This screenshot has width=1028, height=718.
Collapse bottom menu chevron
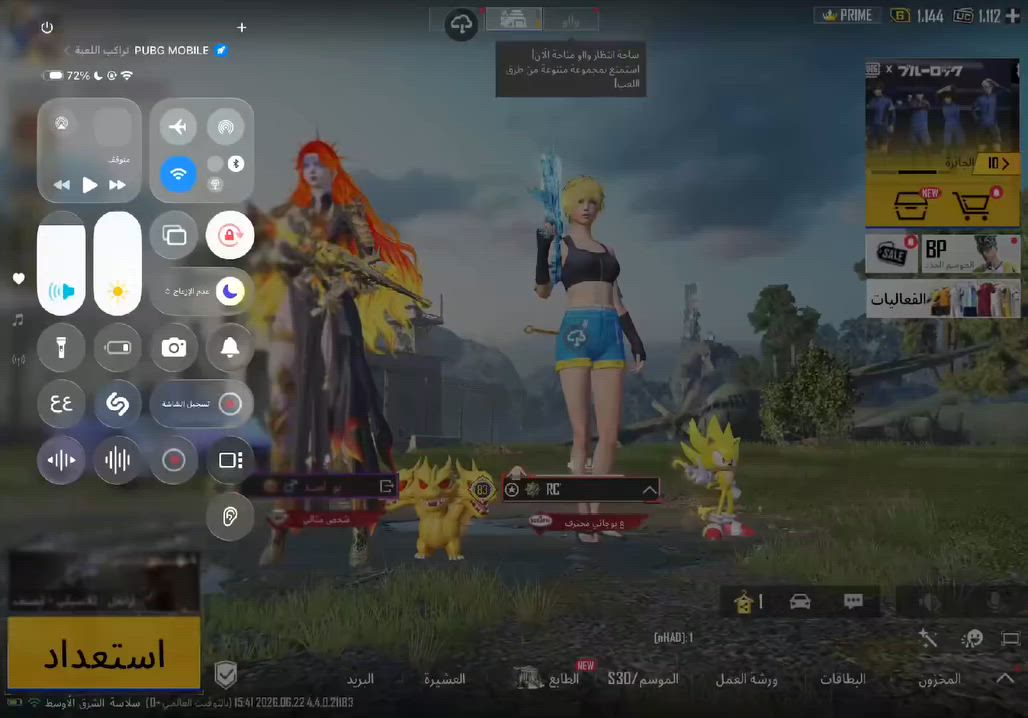tap(1005, 679)
